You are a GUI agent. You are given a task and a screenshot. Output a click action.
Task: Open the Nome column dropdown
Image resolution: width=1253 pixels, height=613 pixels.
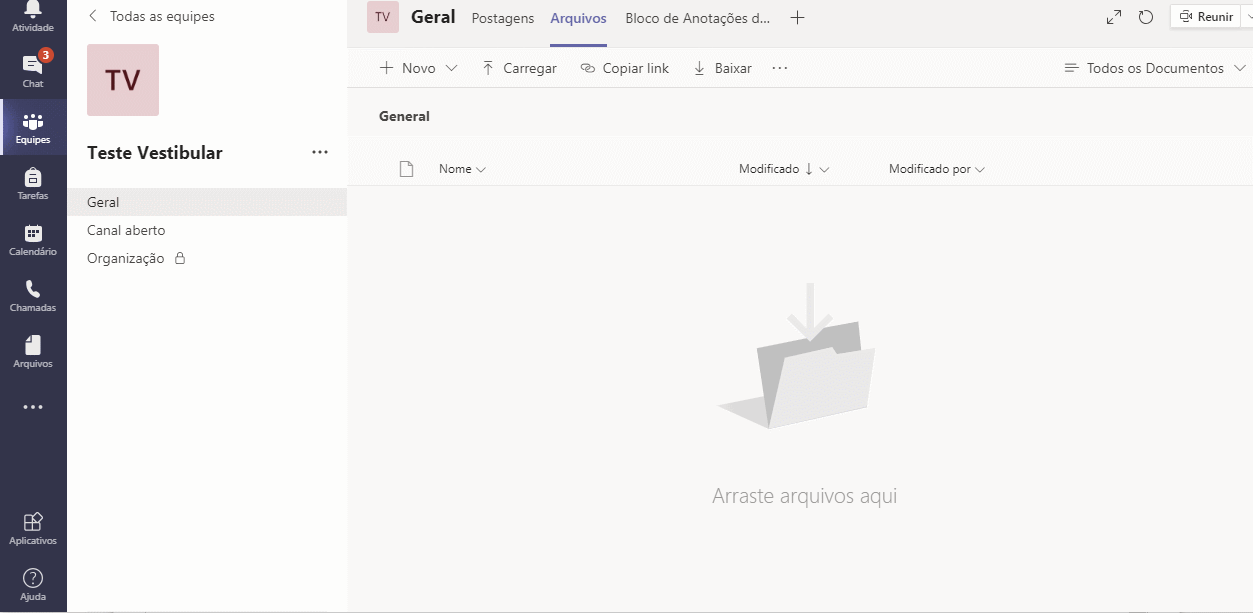(x=462, y=169)
